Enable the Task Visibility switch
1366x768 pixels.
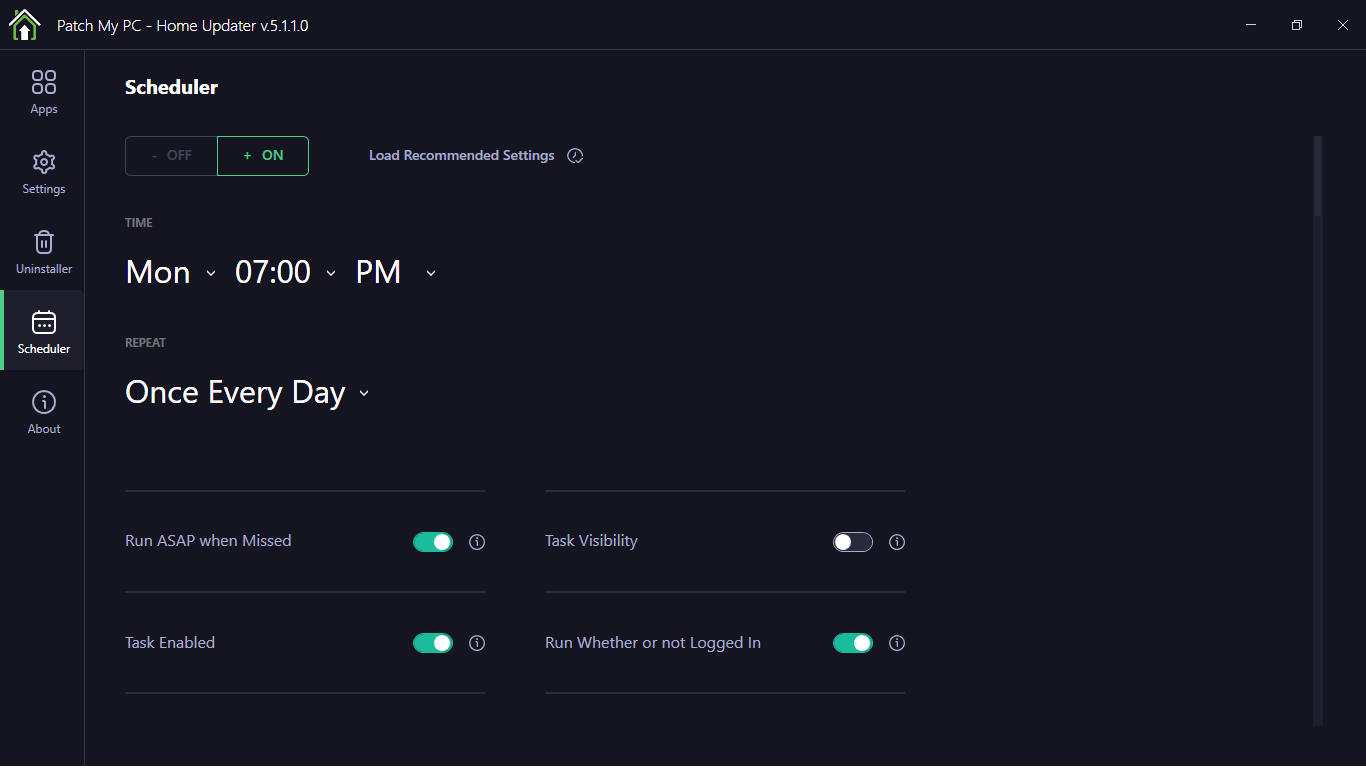click(x=853, y=542)
